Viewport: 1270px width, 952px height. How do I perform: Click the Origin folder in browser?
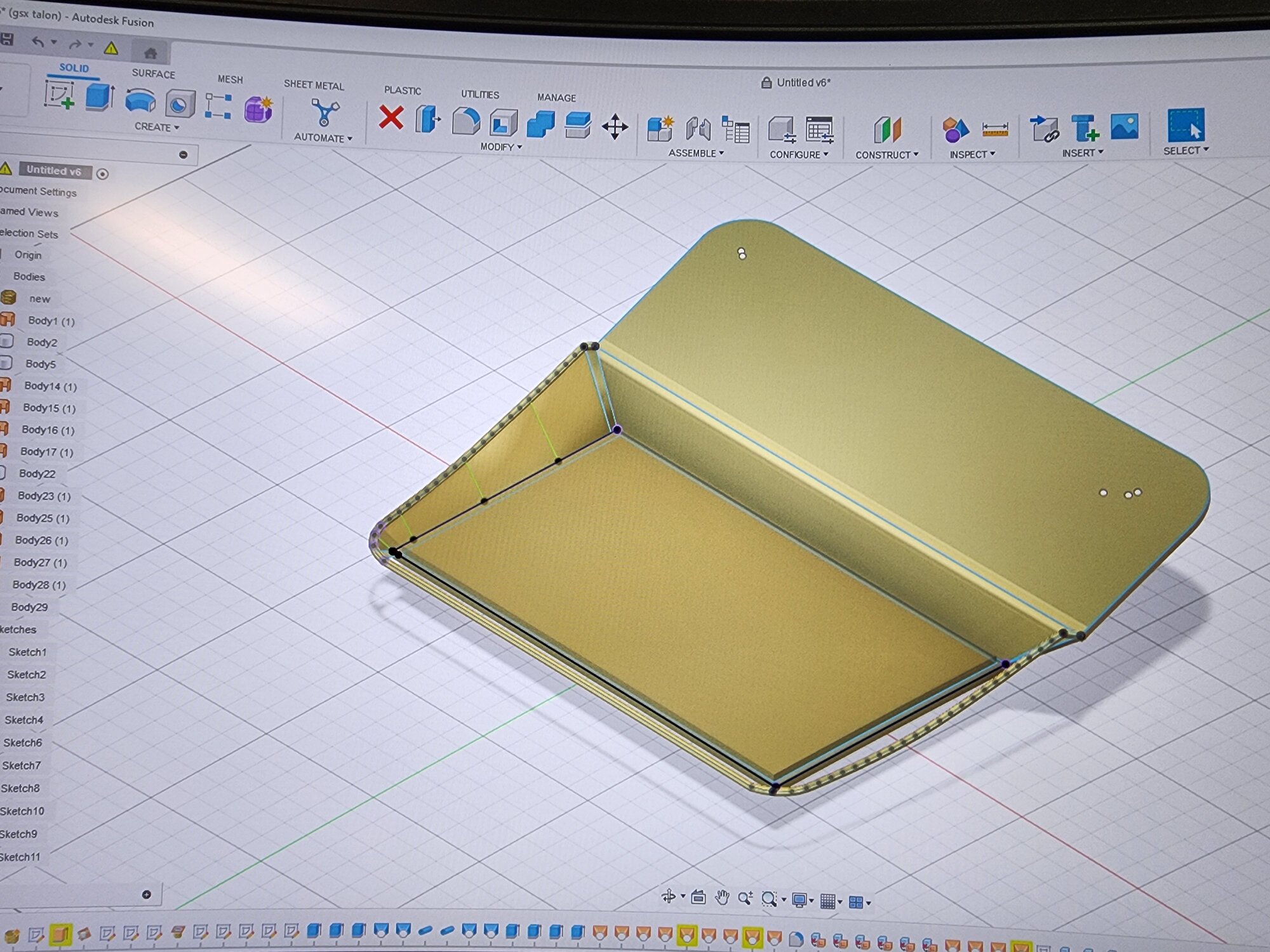click(x=28, y=255)
